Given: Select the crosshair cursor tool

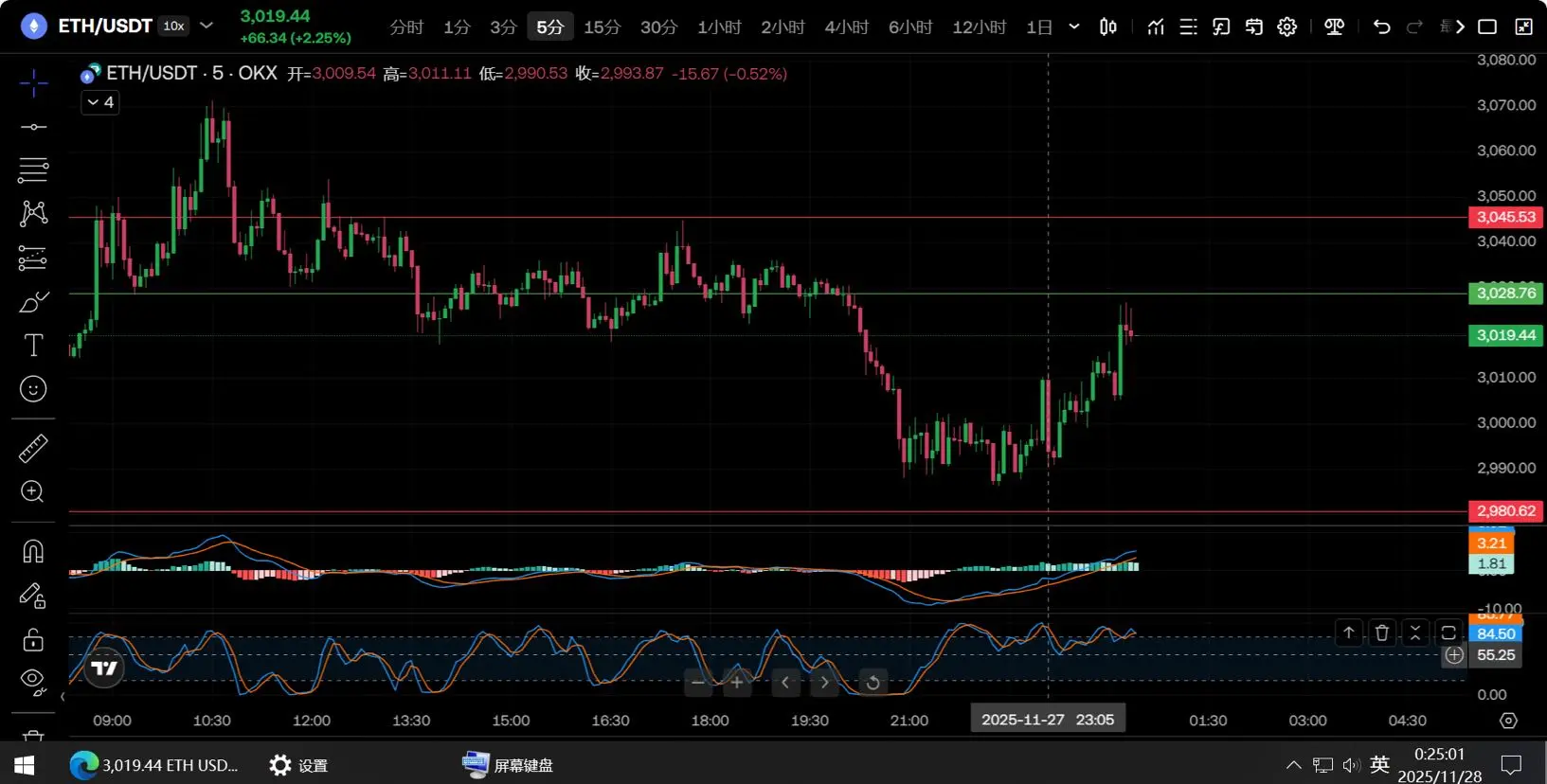Looking at the screenshot, I should pyautogui.click(x=33, y=83).
